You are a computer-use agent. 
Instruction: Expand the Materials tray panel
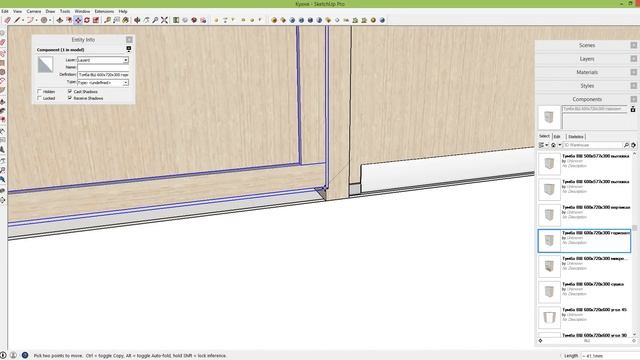pos(586,72)
